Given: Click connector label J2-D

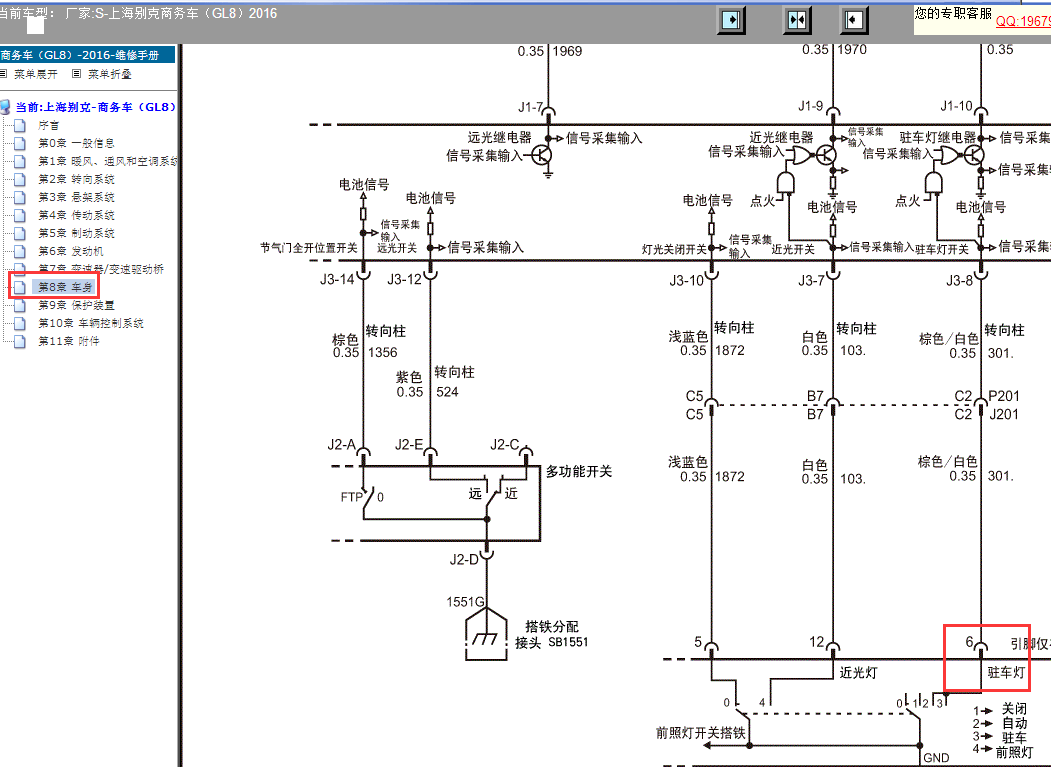Looking at the screenshot, I should pos(465,559).
